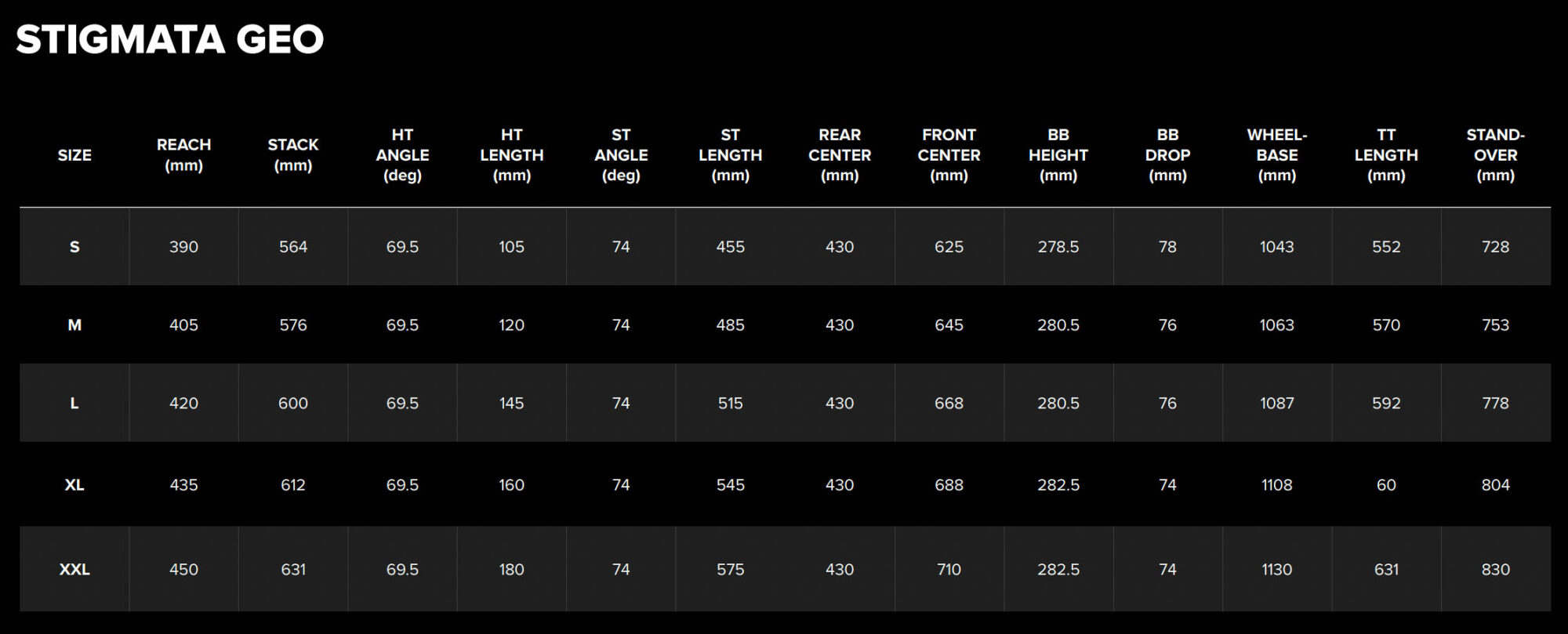The height and width of the screenshot is (634, 1568).
Task: Select the 804 standover value cell
Action: (1495, 485)
